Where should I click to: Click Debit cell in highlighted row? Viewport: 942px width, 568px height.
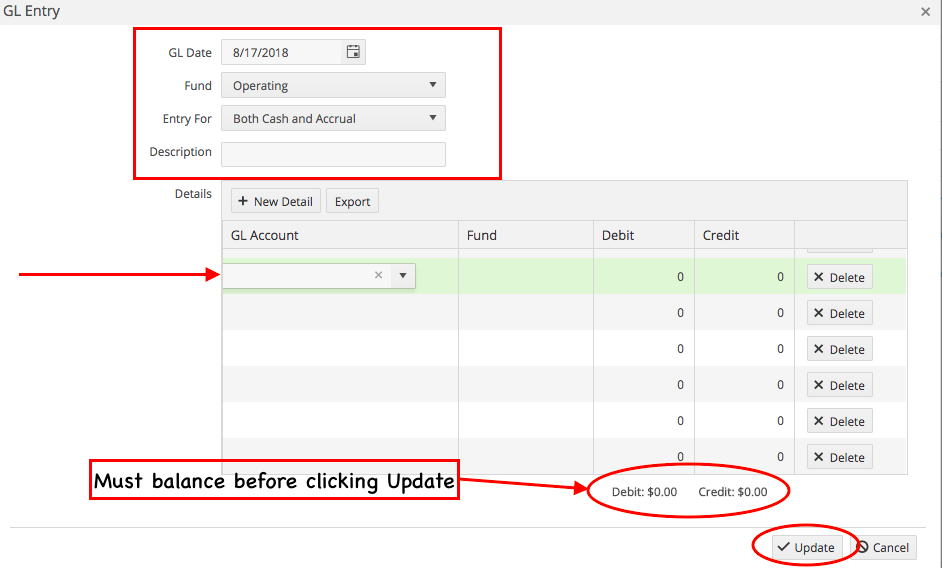click(x=643, y=276)
